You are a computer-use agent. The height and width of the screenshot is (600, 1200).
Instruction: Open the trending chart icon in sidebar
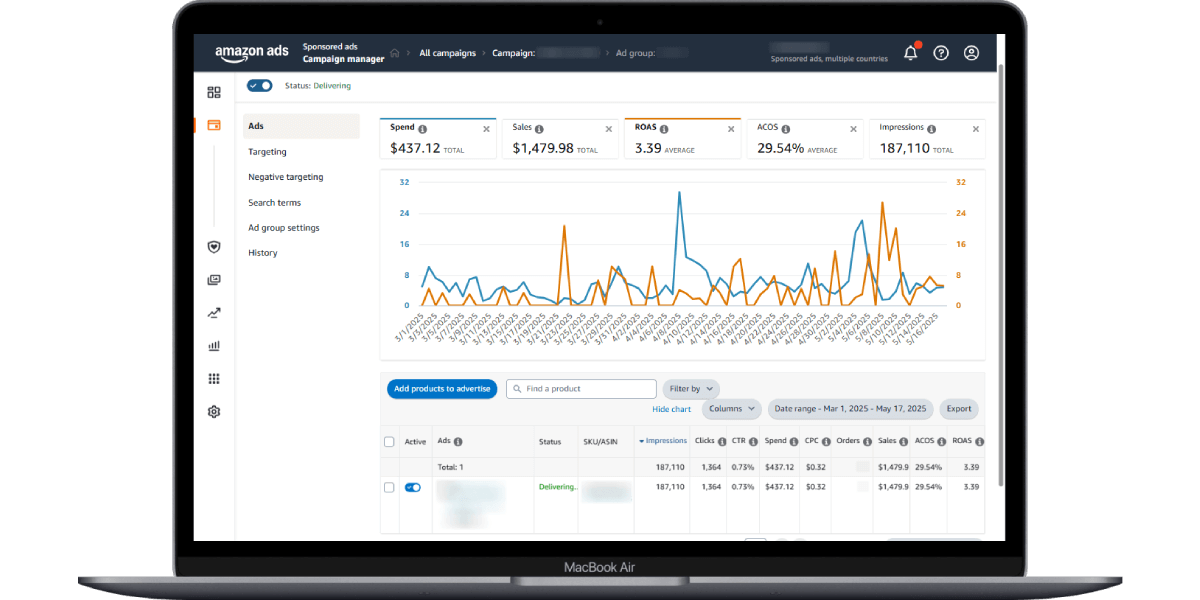click(213, 313)
